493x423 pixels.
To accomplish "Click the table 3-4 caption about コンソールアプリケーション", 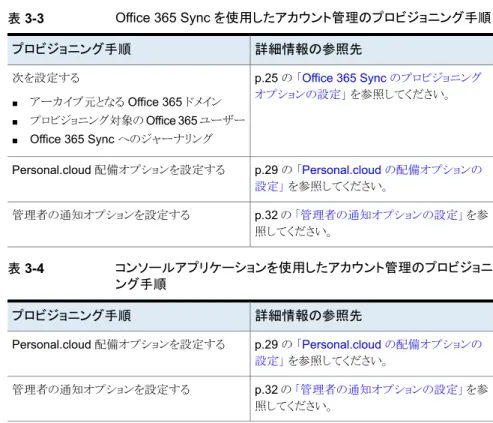I will click(303, 276).
